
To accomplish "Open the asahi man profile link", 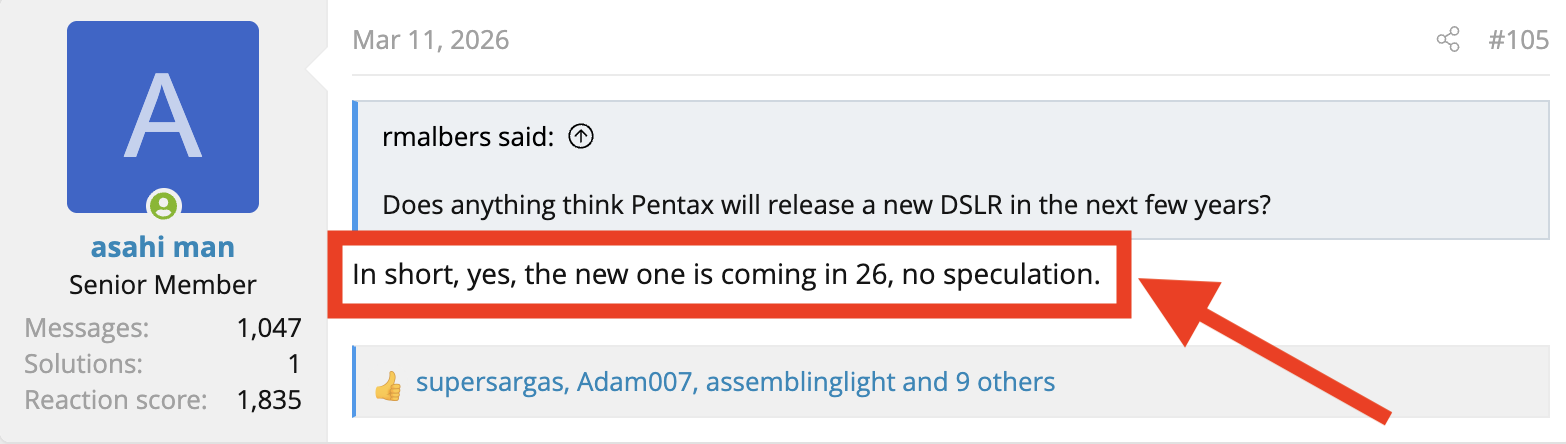I will coord(163,247).
